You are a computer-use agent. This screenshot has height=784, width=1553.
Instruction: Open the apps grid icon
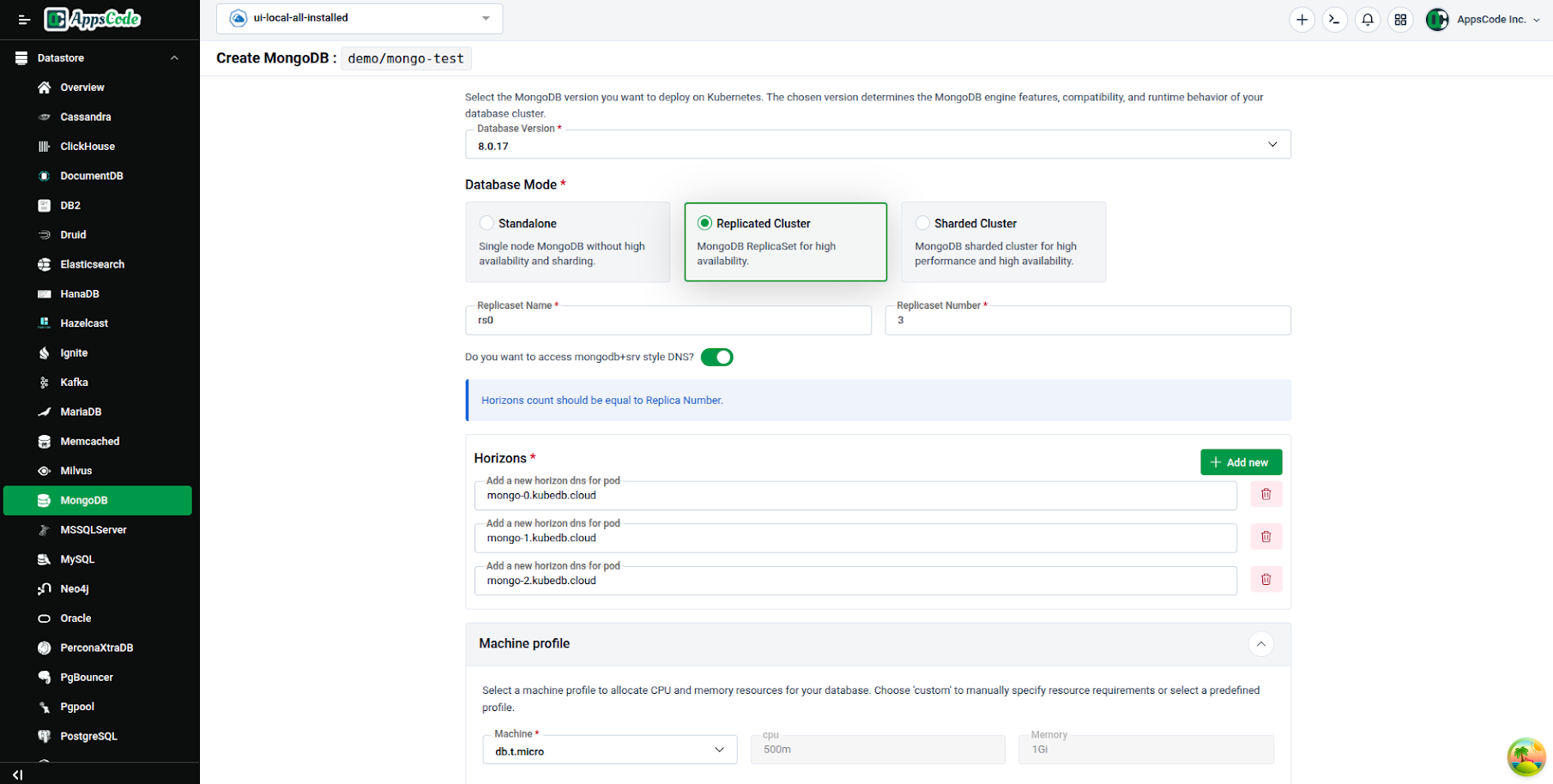pos(1400,20)
